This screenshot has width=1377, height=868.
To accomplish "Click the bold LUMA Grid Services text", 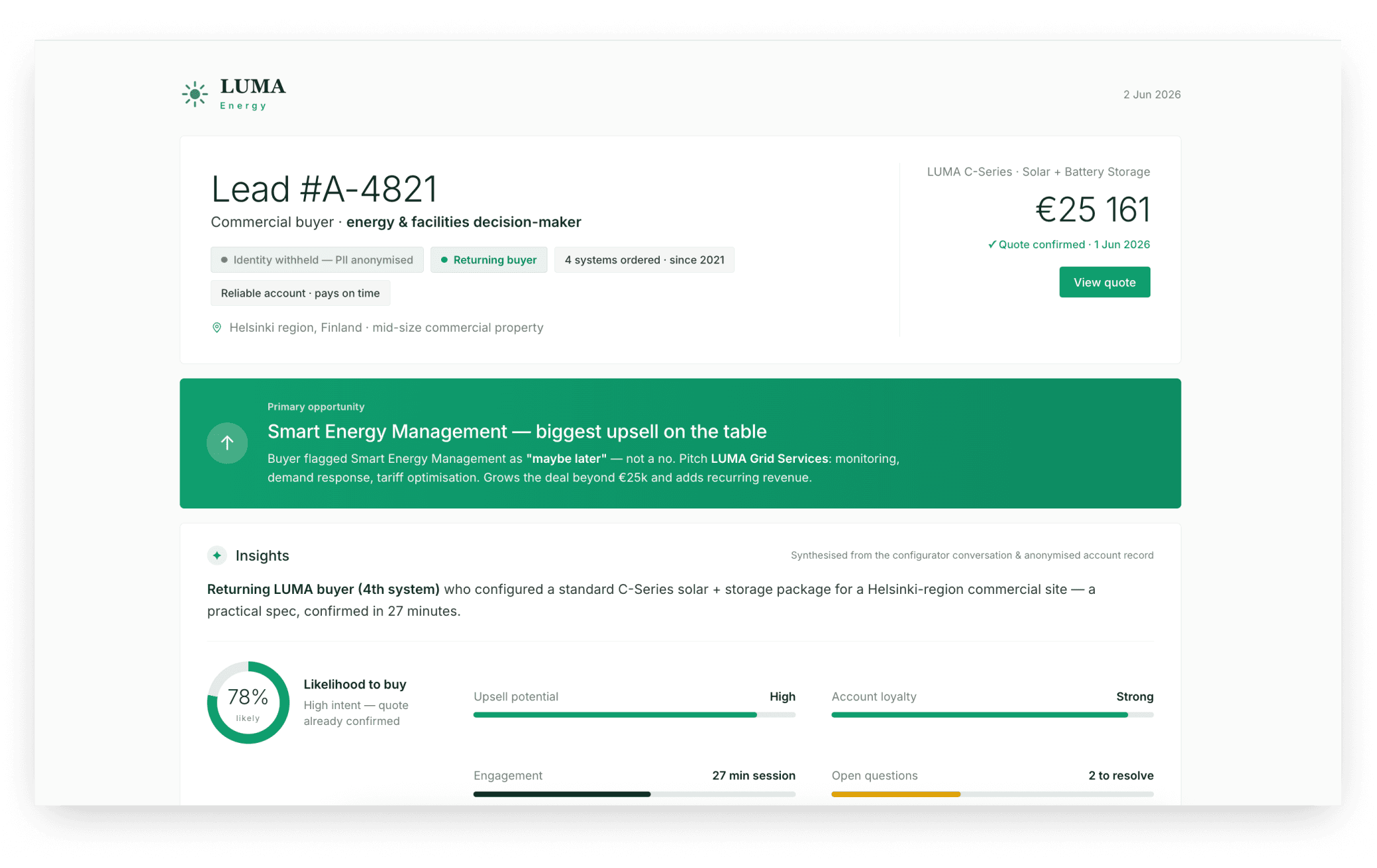I will [x=769, y=458].
